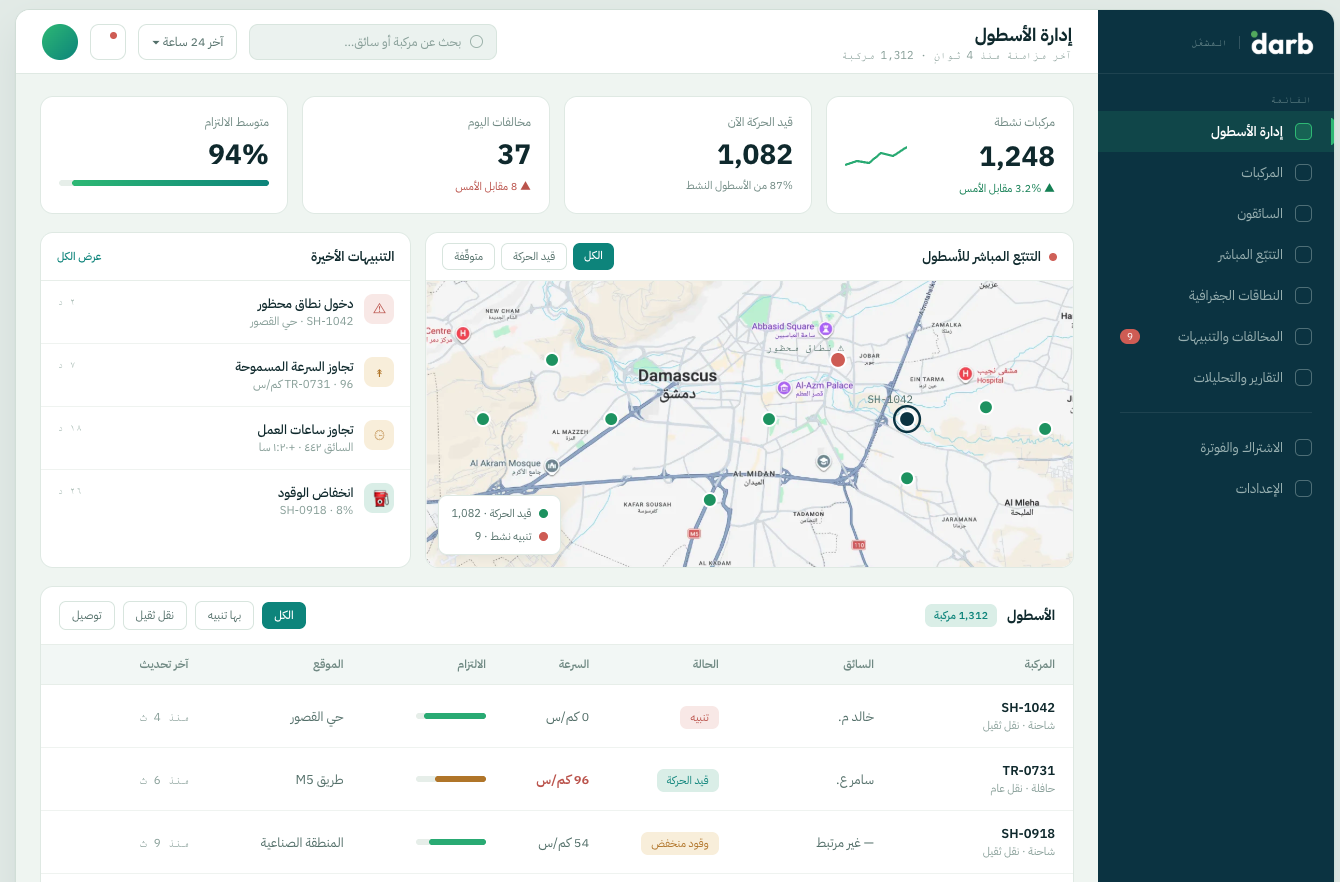Open the green user avatar
Image resolution: width=1340 pixels, height=882 pixels.
pyautogui.click(x=60, y=42)
